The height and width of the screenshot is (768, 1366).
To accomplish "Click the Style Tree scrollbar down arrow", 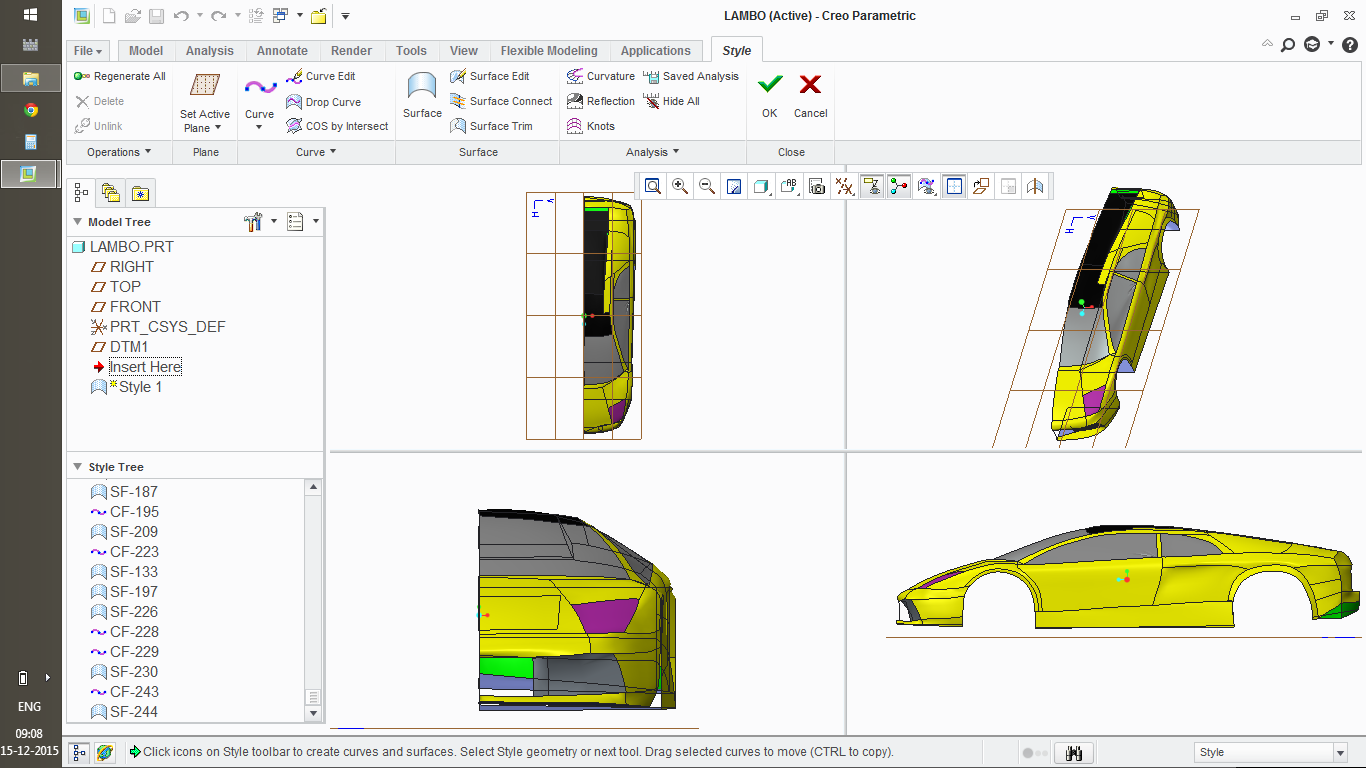I will tap(313, 714).
